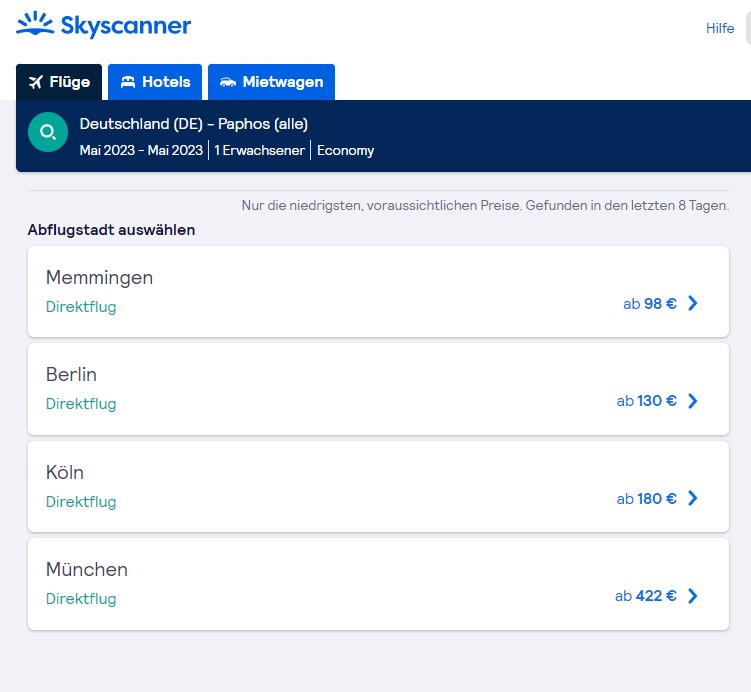Screen dimensions: 751x692
Task: Edit route Deutschland (DE) – Paphos (alle)
Action: [193, 124]
